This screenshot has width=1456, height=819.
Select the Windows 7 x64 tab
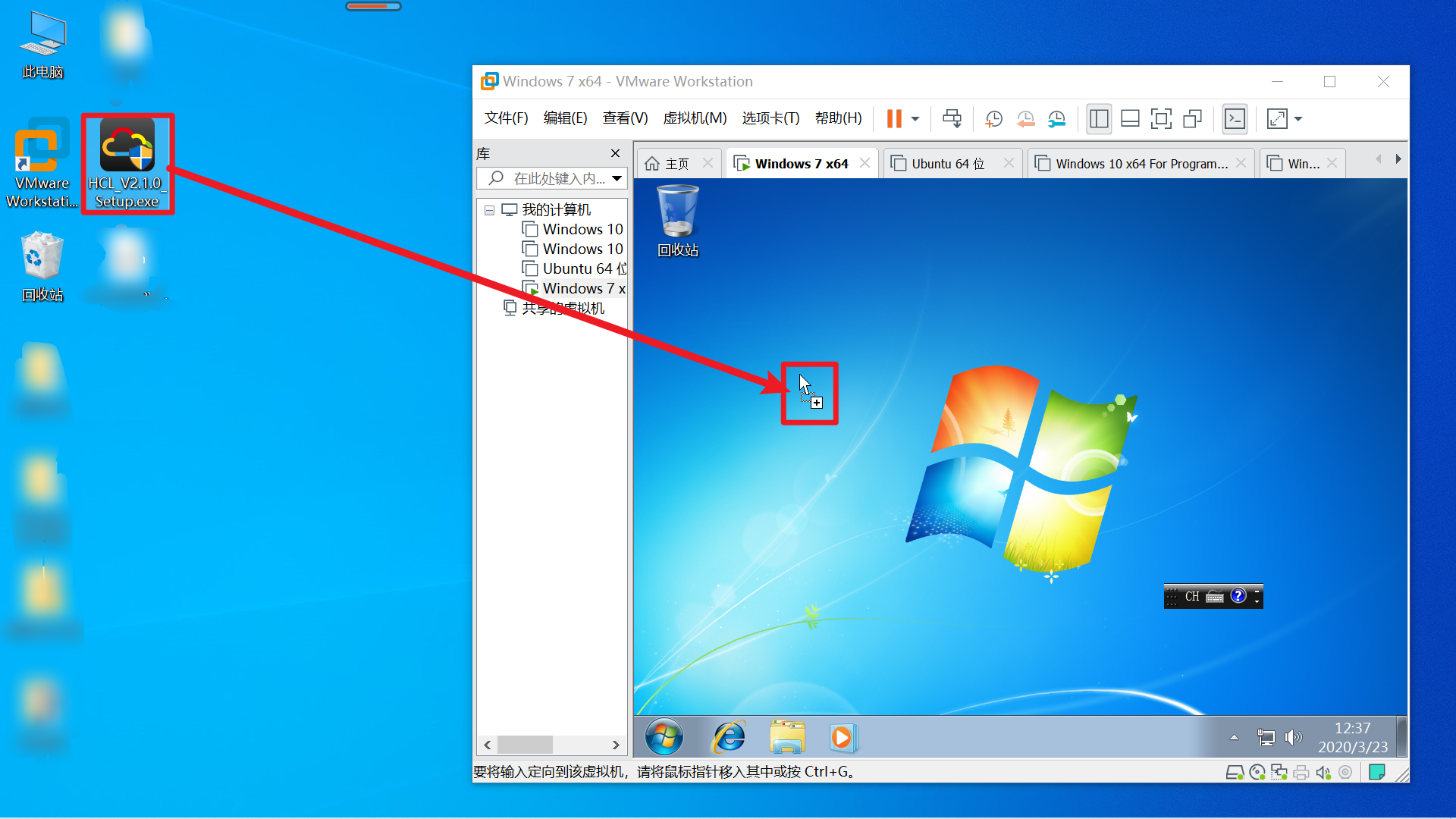(802, 164)
